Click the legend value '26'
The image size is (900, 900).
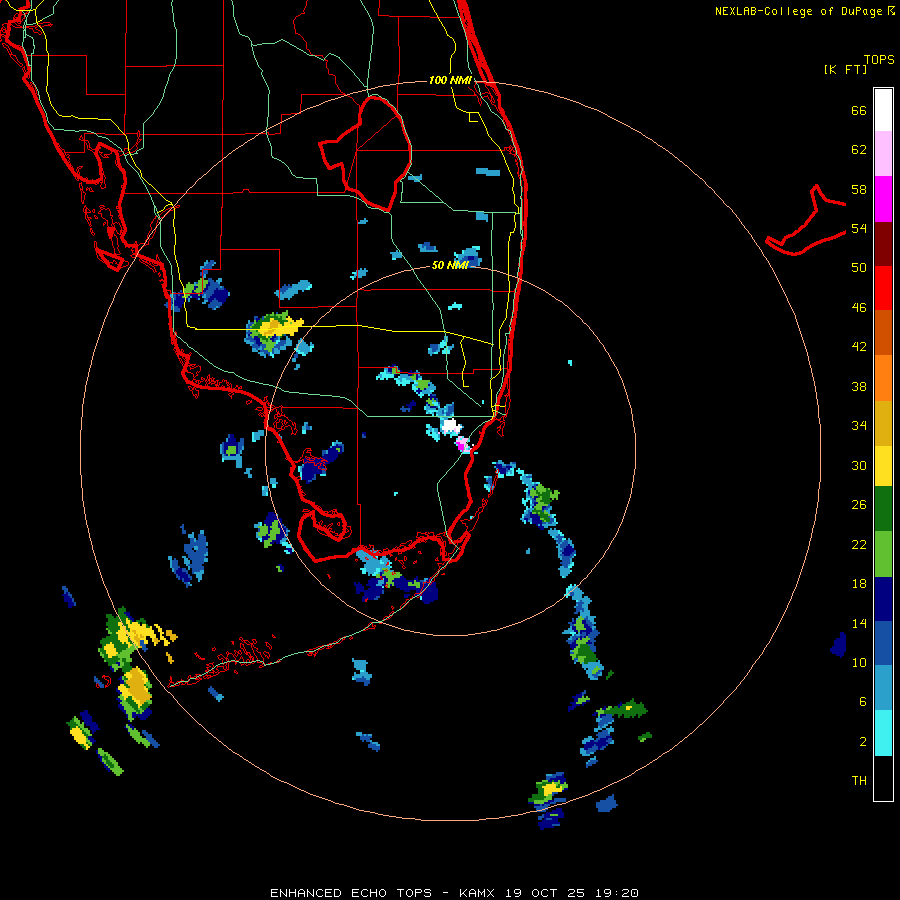[x=859, y=505]
